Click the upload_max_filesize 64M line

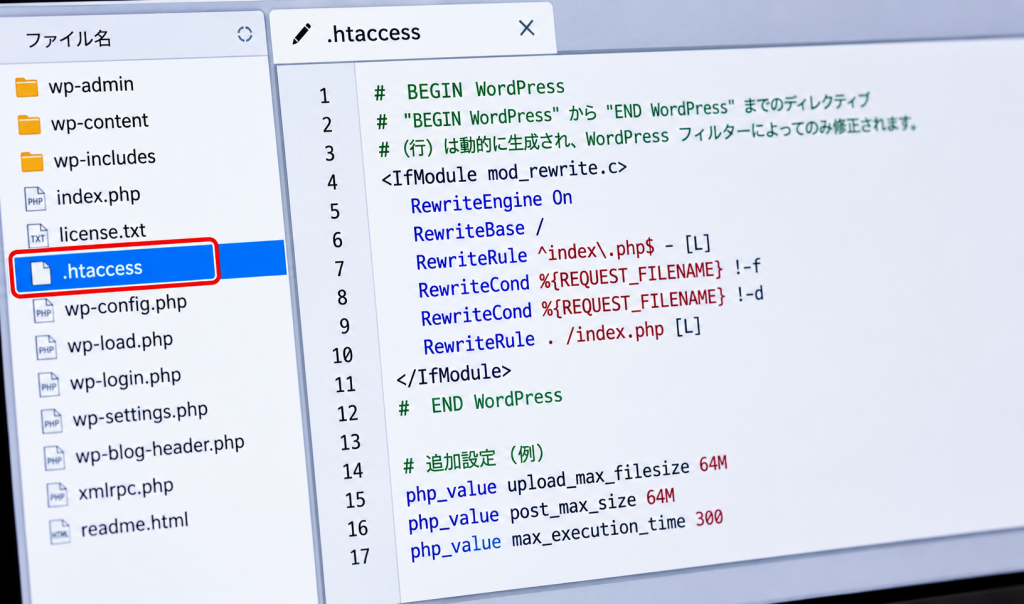[x=566, y=481]
